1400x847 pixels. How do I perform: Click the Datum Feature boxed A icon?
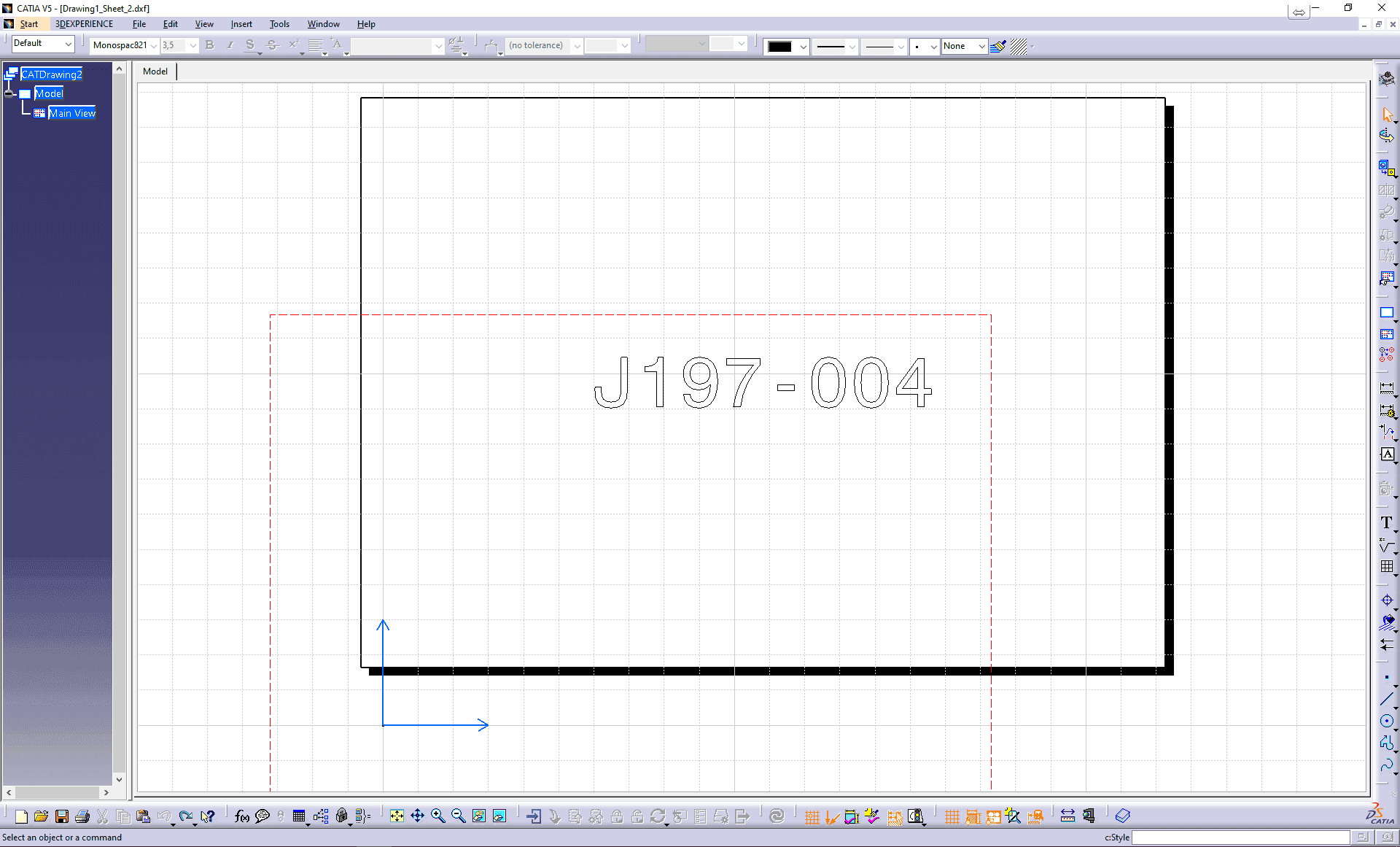click(x=1387, y=454)
